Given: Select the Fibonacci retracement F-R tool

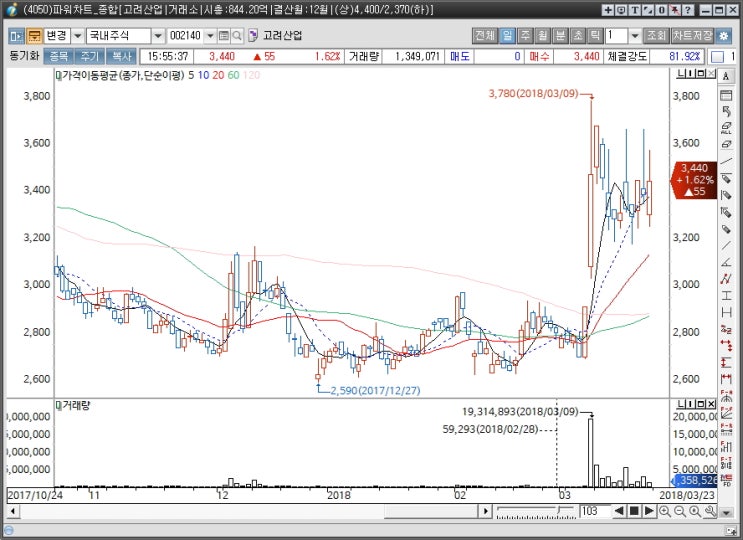Looking at the screenshot, I should (x=726, y=430).
